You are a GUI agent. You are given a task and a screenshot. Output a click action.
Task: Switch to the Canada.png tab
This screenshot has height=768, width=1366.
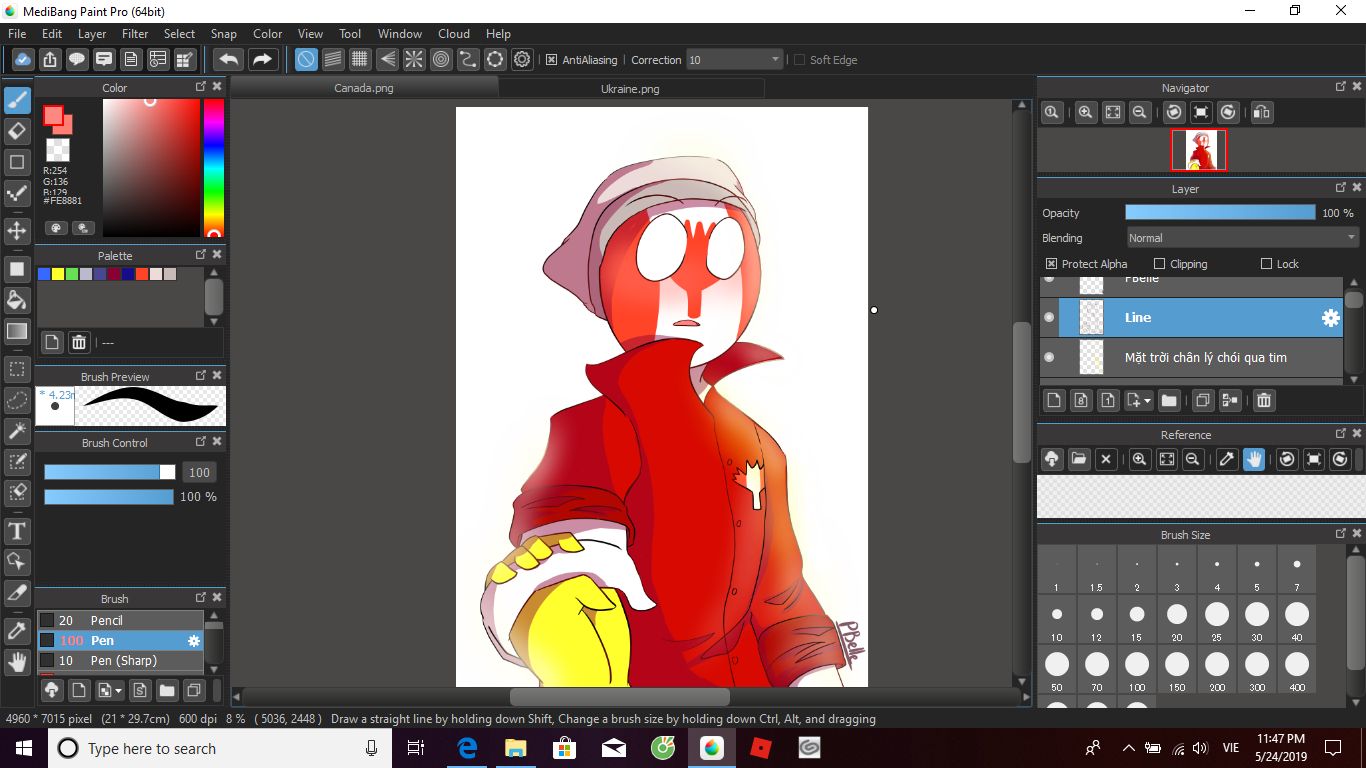(364, 88)
